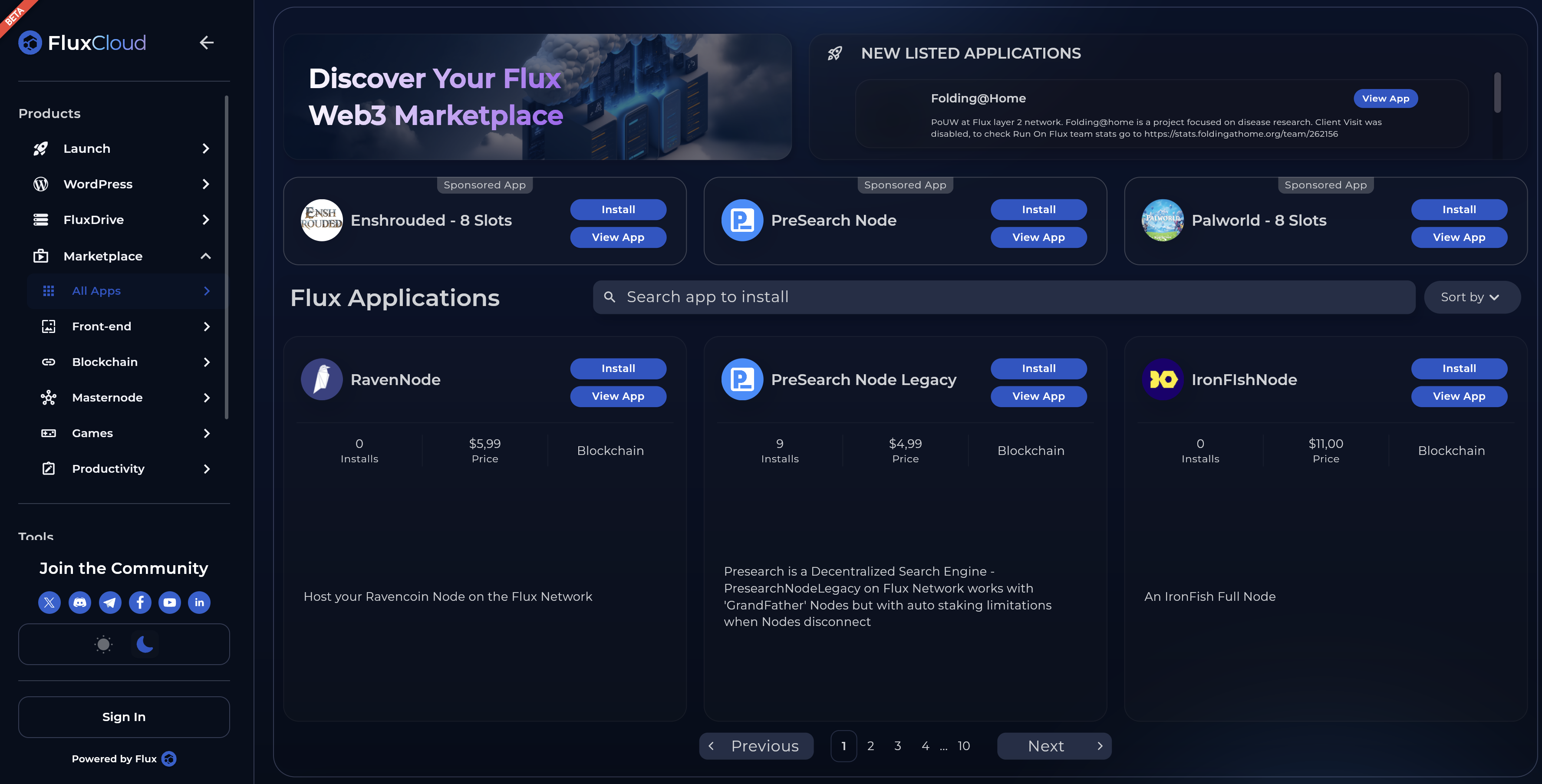Expand the Launch submenu chevron
This screenshot has height=784, width=1542.
click(206, 148)
